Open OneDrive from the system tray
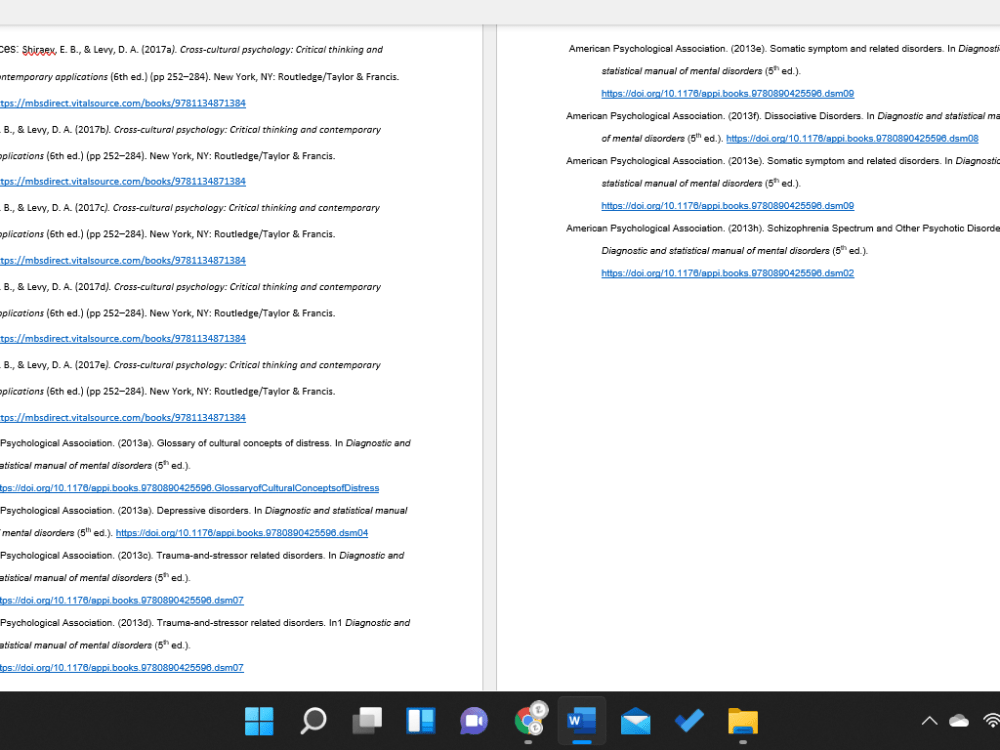Viewport: 1000px width, 750px height. tap(958, 720)
